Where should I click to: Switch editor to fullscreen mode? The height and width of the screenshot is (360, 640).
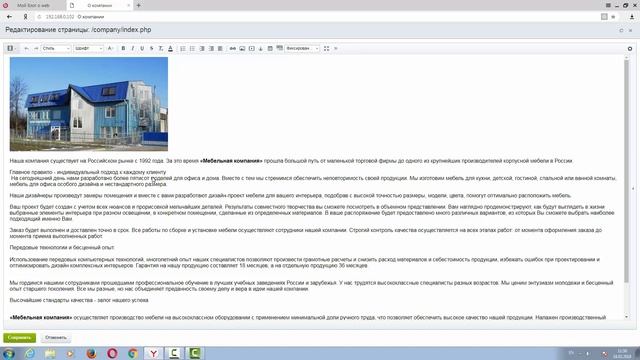(x=327, y=49)
